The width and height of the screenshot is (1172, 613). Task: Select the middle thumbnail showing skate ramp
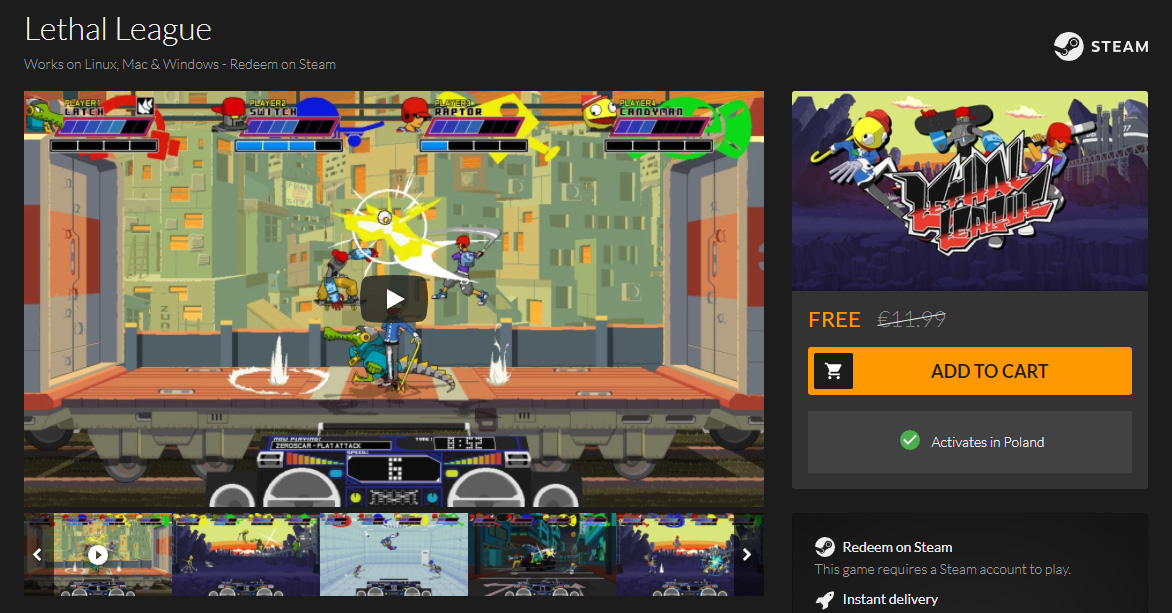(393, 554)
